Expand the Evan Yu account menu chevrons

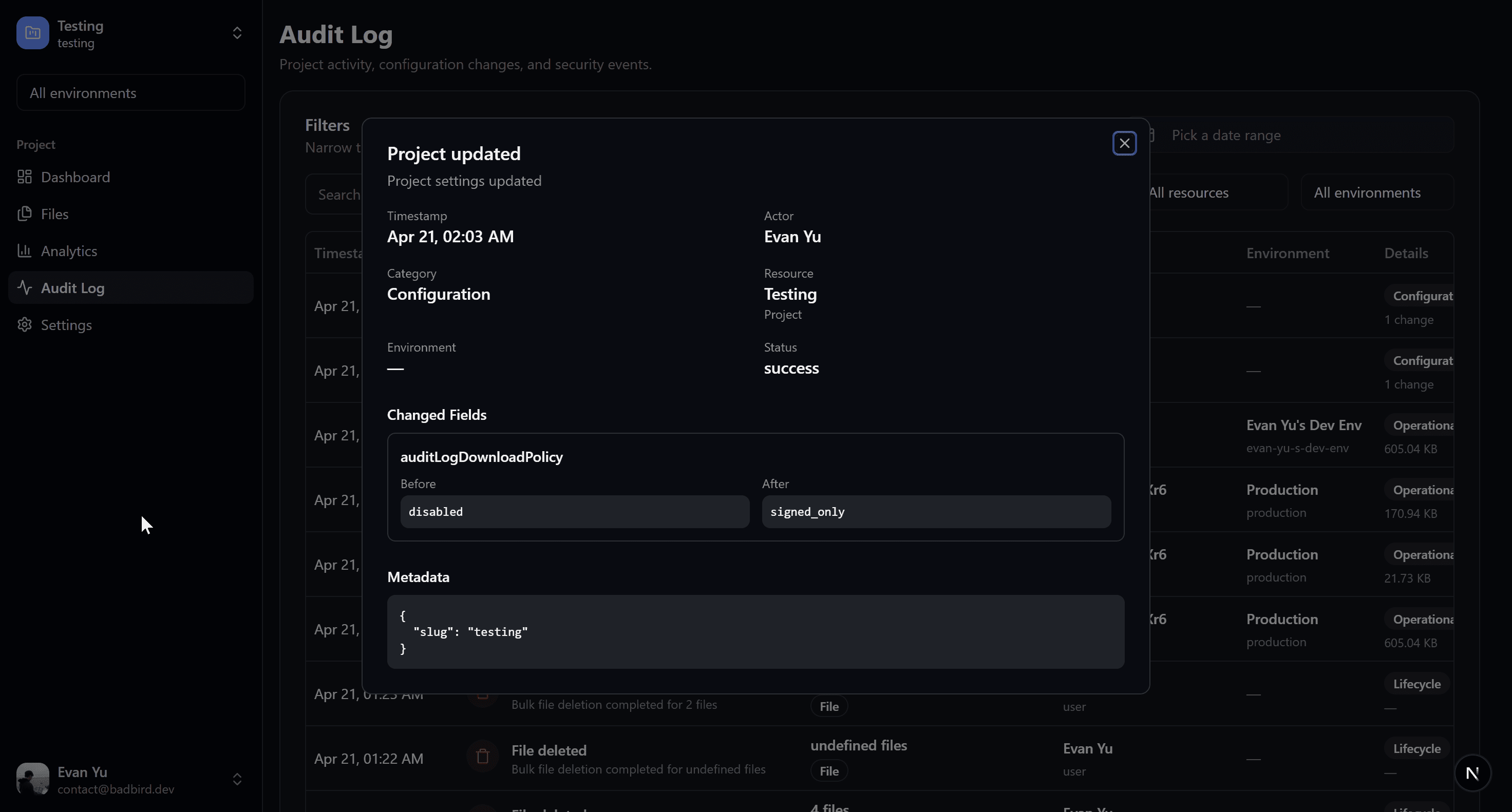[237, 779]
